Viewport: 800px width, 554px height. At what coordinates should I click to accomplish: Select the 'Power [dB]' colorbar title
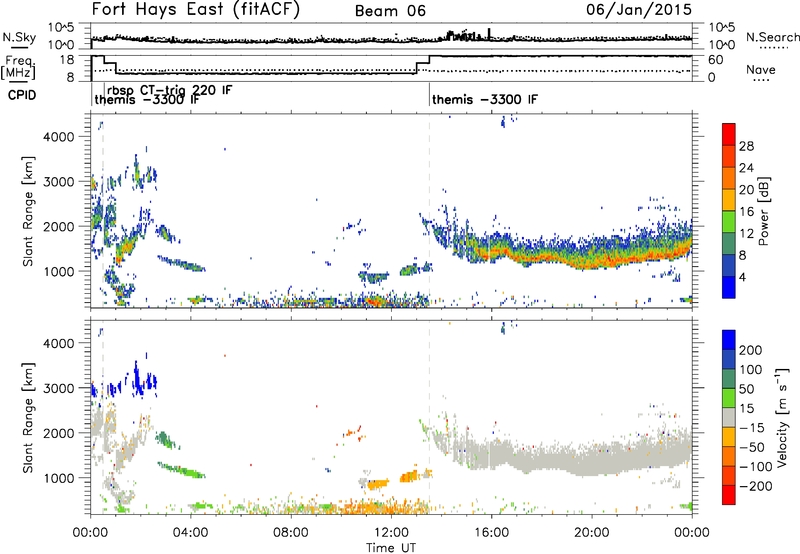coord(763,211)
